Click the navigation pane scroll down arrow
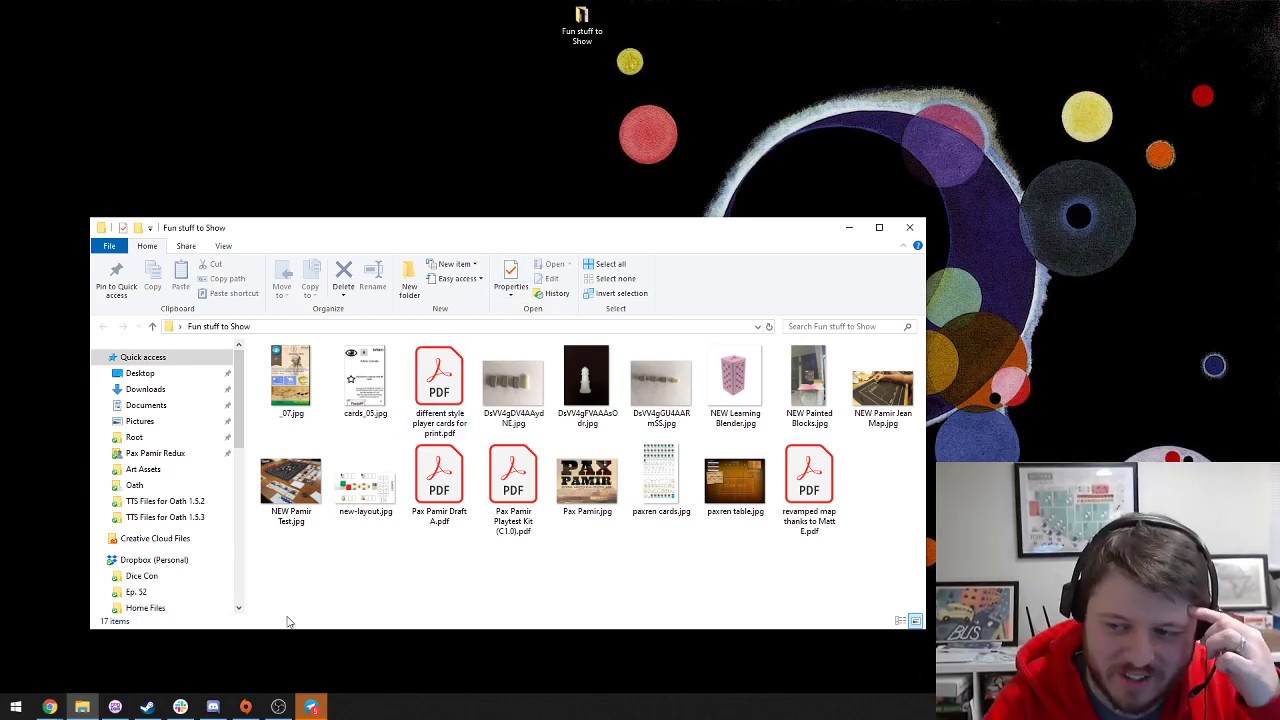The image size is (1280, 720). click(x=238, y=608)
